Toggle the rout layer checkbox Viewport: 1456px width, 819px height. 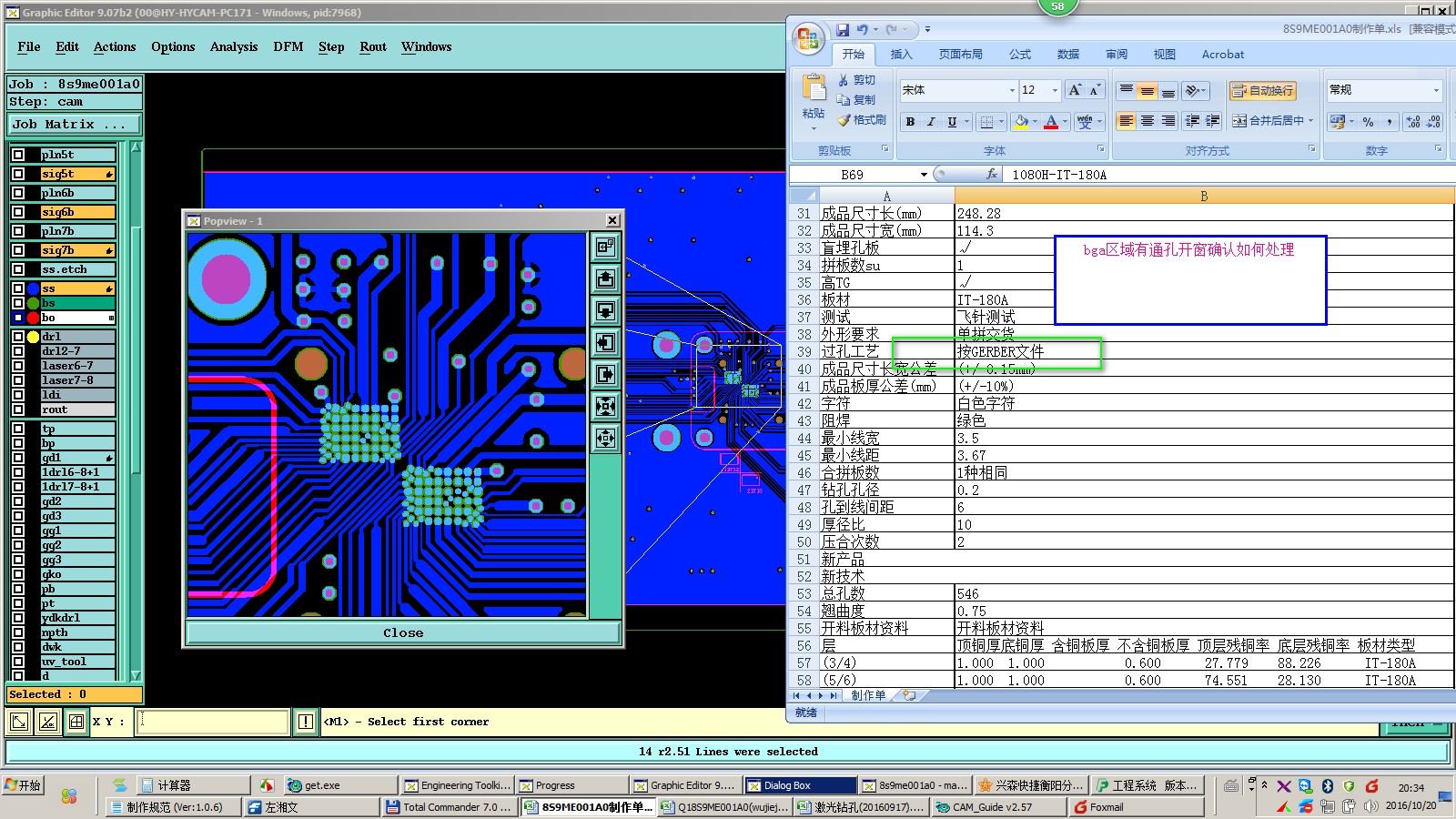coord(18,409)
